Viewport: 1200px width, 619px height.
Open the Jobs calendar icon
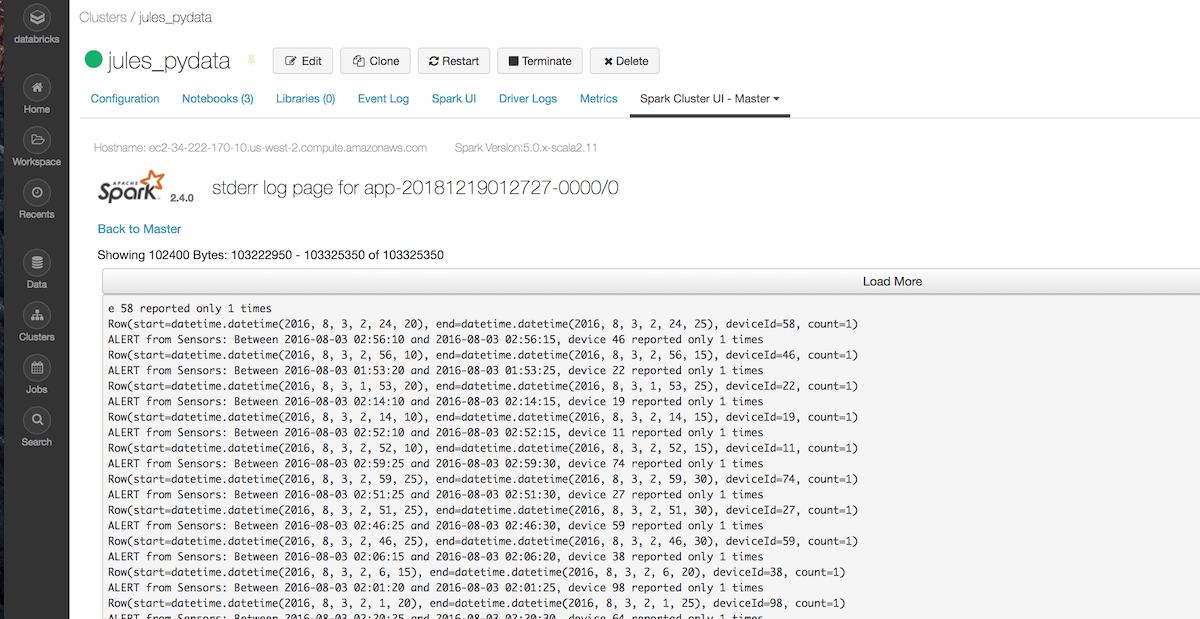click(x=37, y=369)
